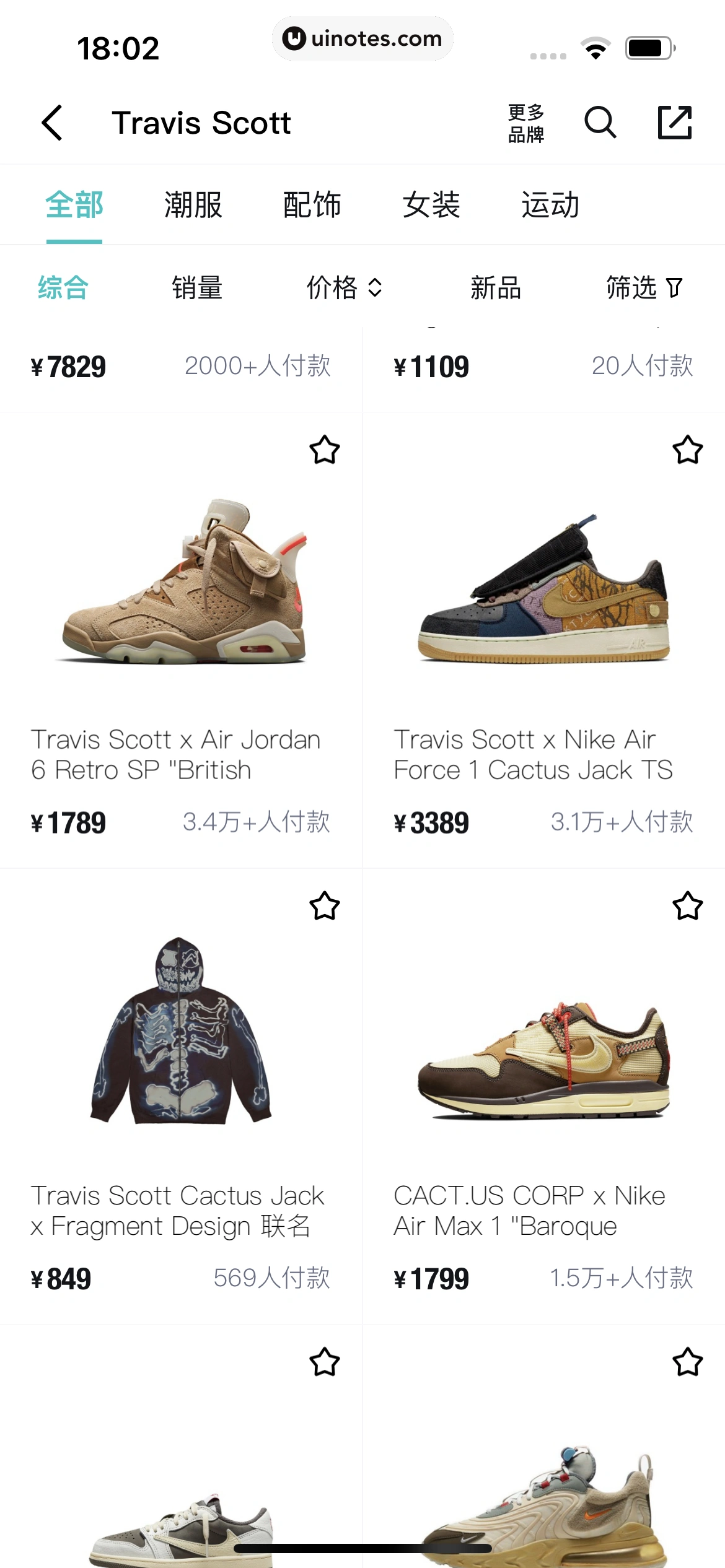The height and width of the screenshot is (1568, 725).
Task: Favorite the Air Force 1 Cactus Jack star
Action: point(688,450)
